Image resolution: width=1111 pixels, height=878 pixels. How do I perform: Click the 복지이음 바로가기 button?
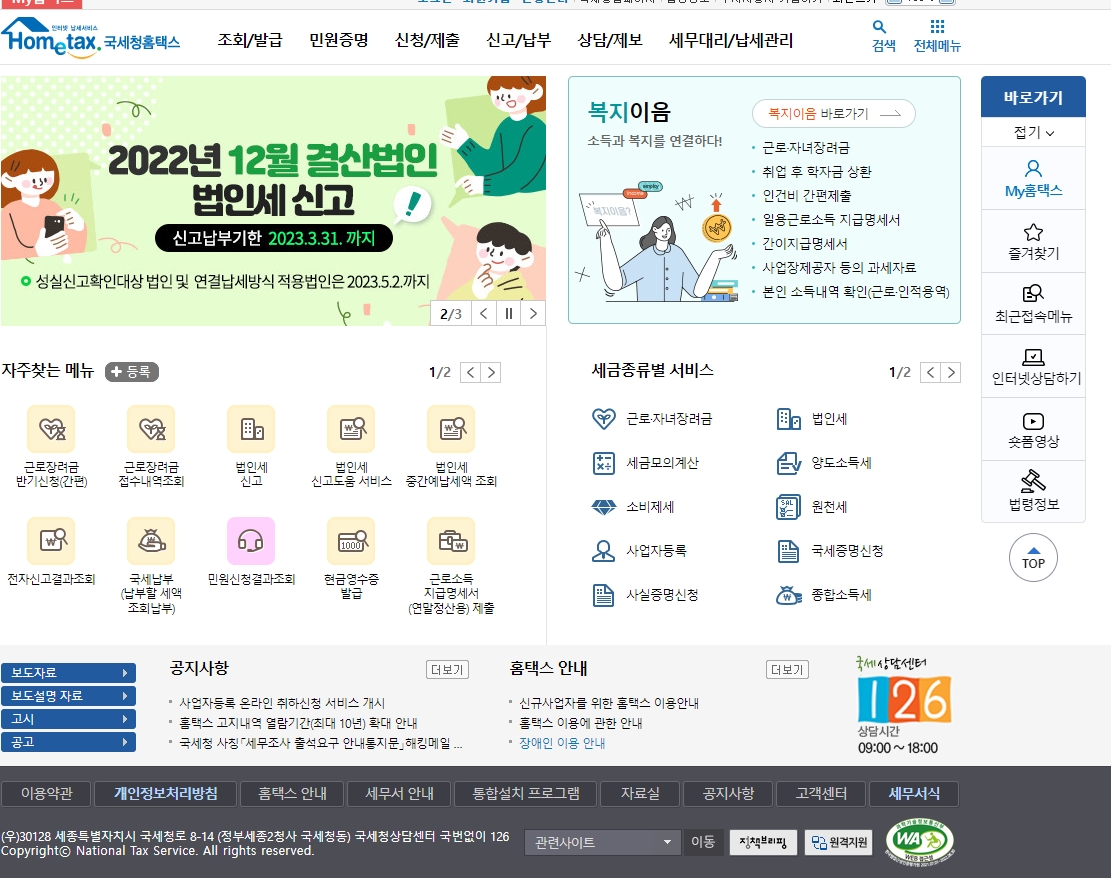pos(833,113)
